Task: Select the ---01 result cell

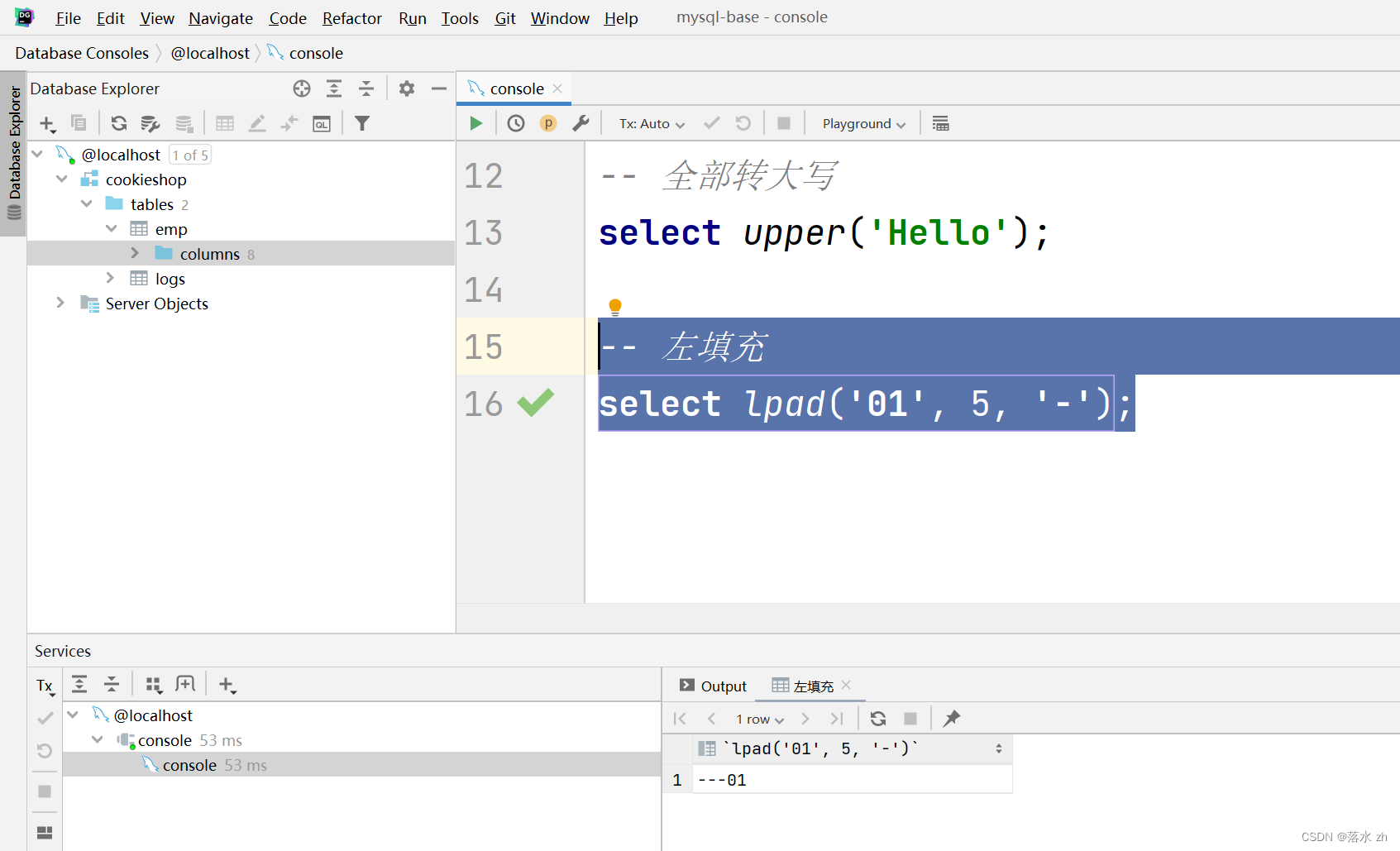Action: pyautogui.click(x=852, y=780)
